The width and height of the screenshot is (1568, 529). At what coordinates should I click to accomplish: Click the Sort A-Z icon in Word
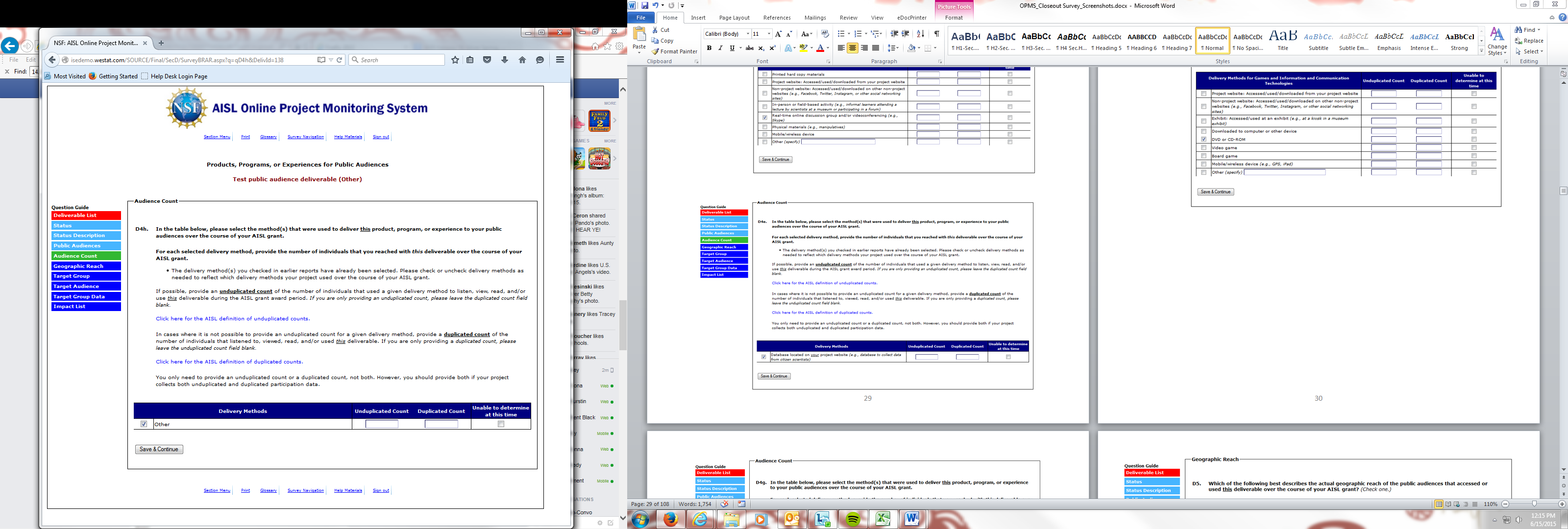920,34
